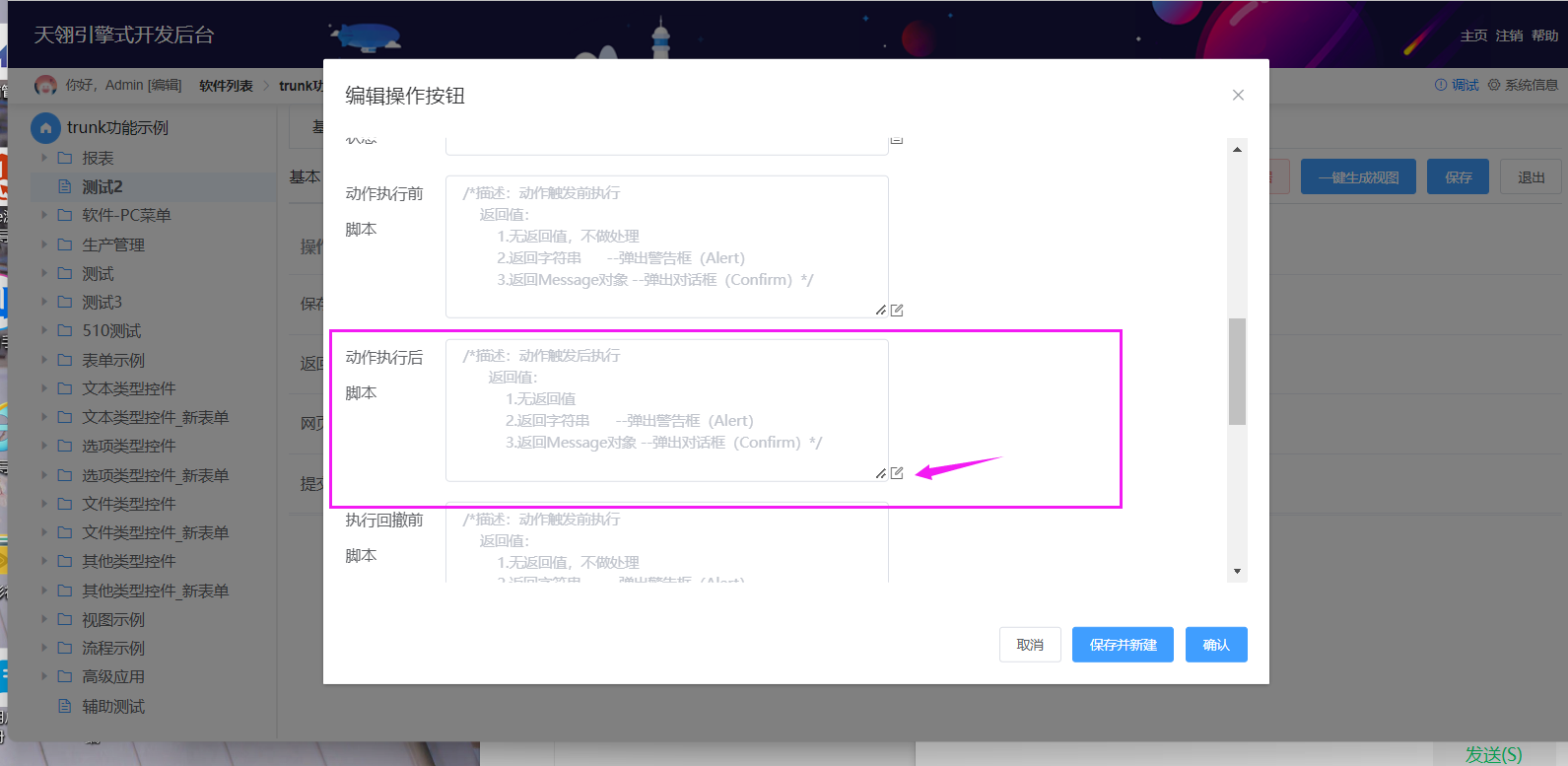Focus the 执行回撤前 script textarea
Viewport: 1568px width, 766px height.
(x=667, y=542)
